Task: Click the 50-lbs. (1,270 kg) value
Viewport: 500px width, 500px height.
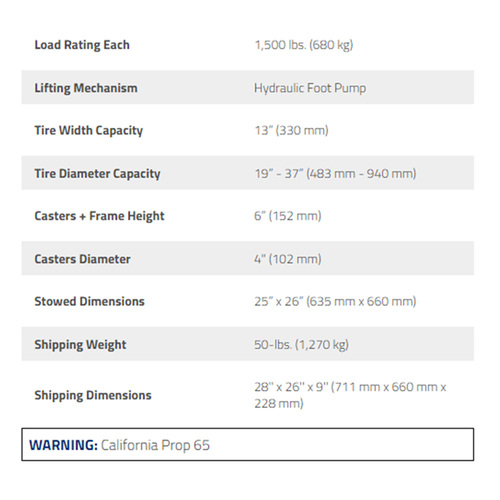Action: tap(301, 345)
